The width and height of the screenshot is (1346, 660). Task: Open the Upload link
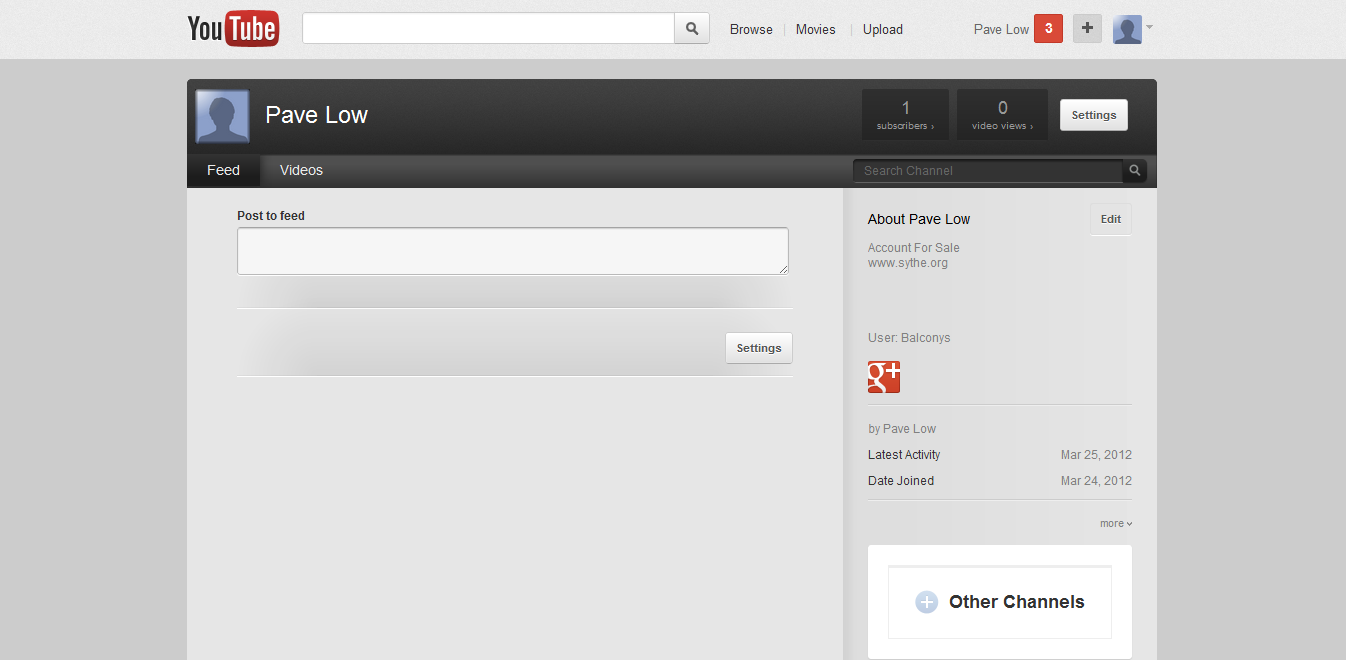[x=883, y=30]
